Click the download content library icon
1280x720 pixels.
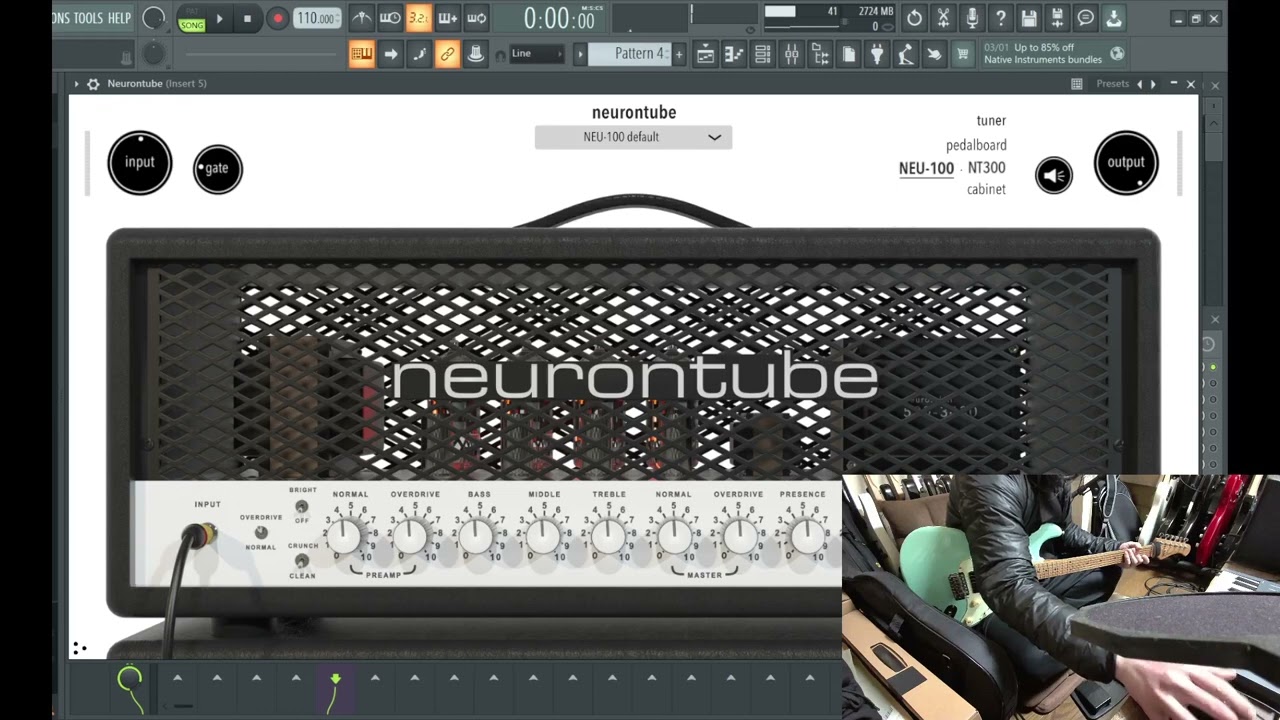(x=1114, y=18)
